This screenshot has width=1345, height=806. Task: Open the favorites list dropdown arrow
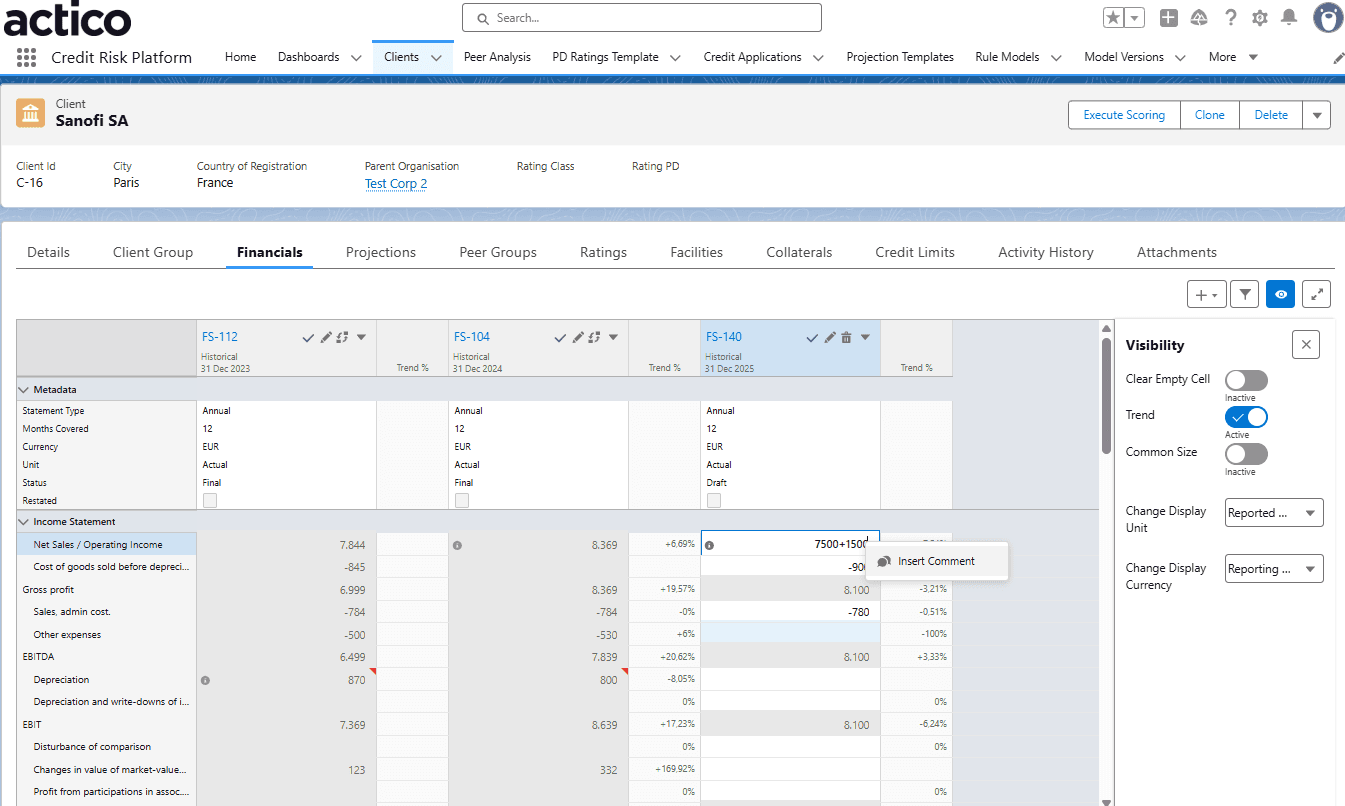click(x=1135, y=18)
